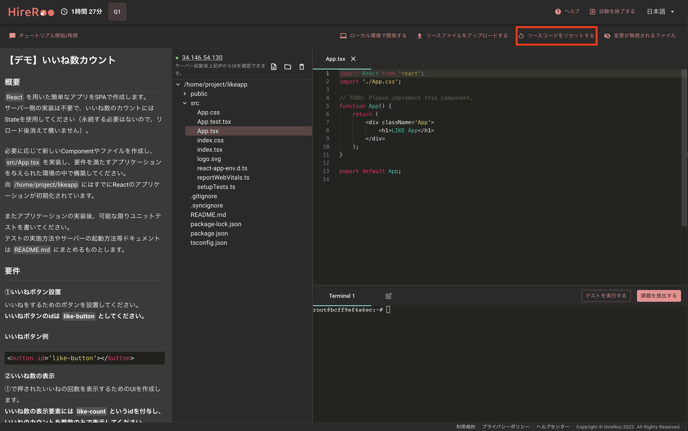The width and height of the screenshot is (688, 431).
Task: Open tsconfig.json file
Action: [208, 243]
